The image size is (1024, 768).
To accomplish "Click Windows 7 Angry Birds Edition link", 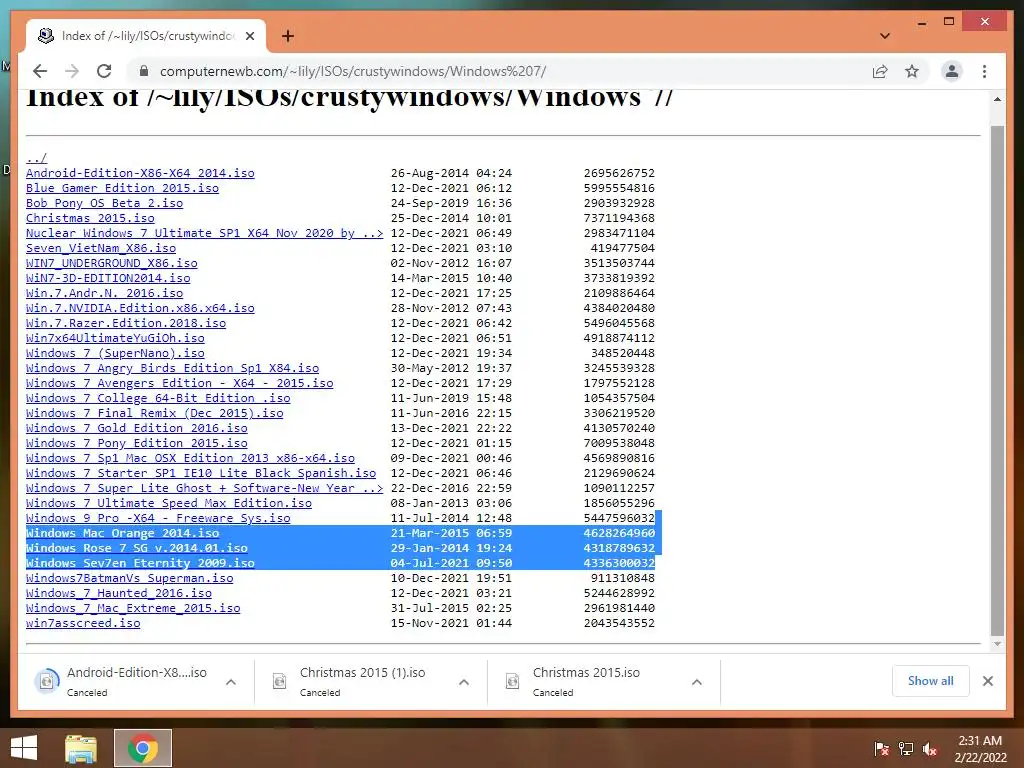I will coord(172,368).
